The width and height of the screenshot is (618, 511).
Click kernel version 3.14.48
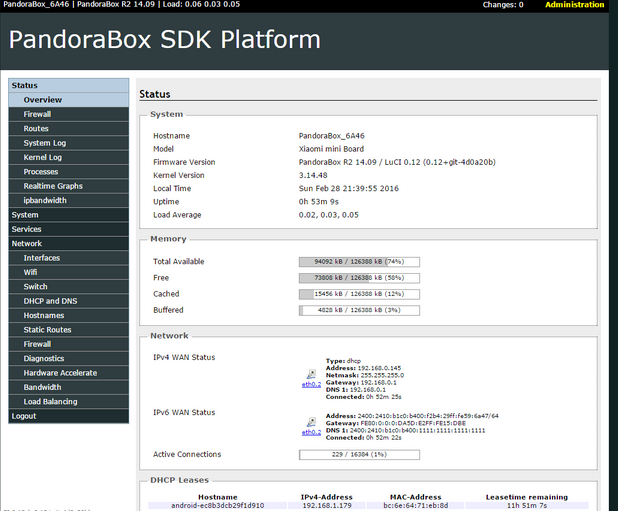313,175
